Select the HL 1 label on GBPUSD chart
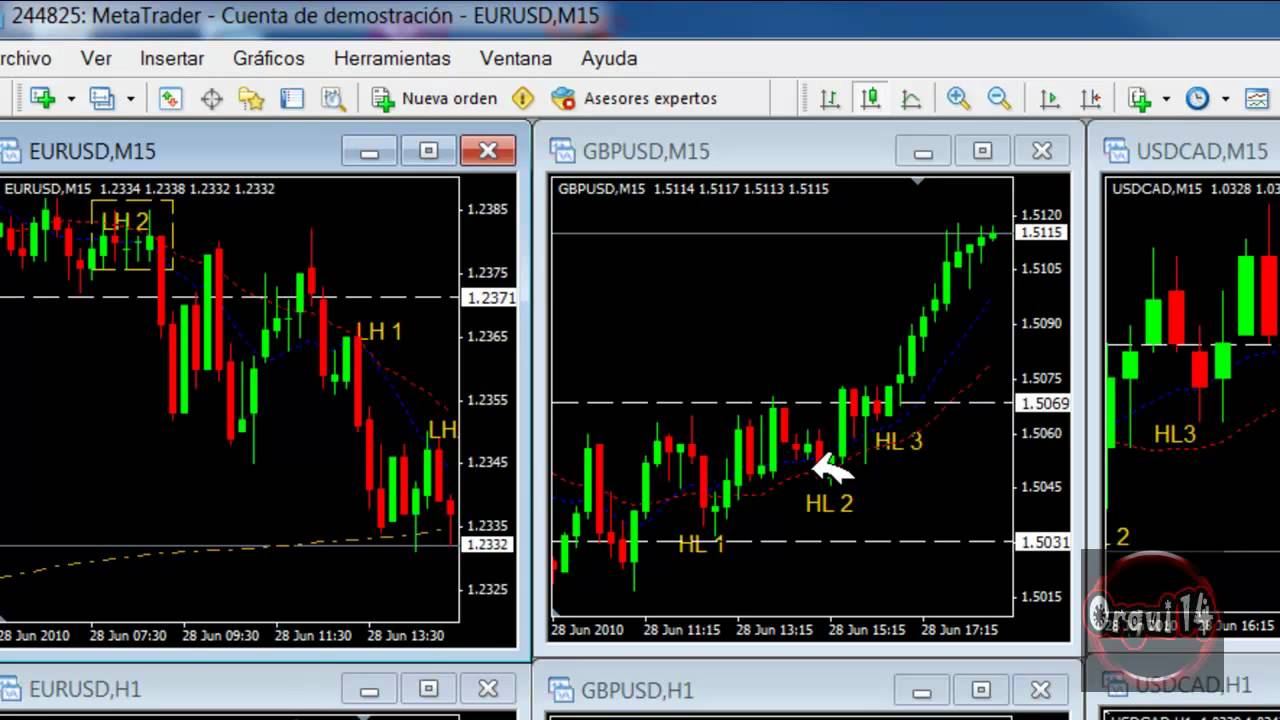 click(701, 545)
